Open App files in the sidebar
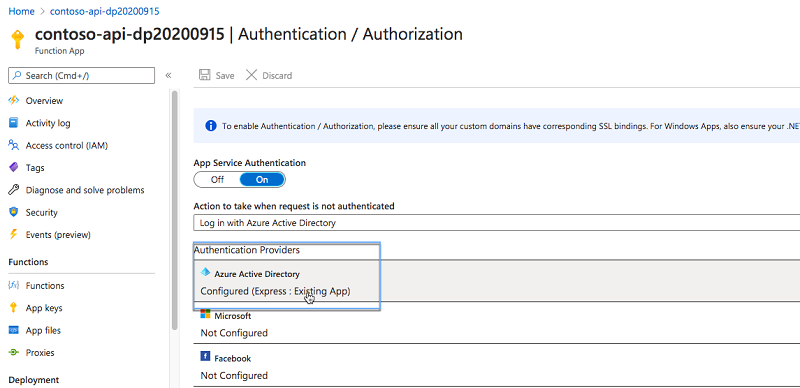 43,330
